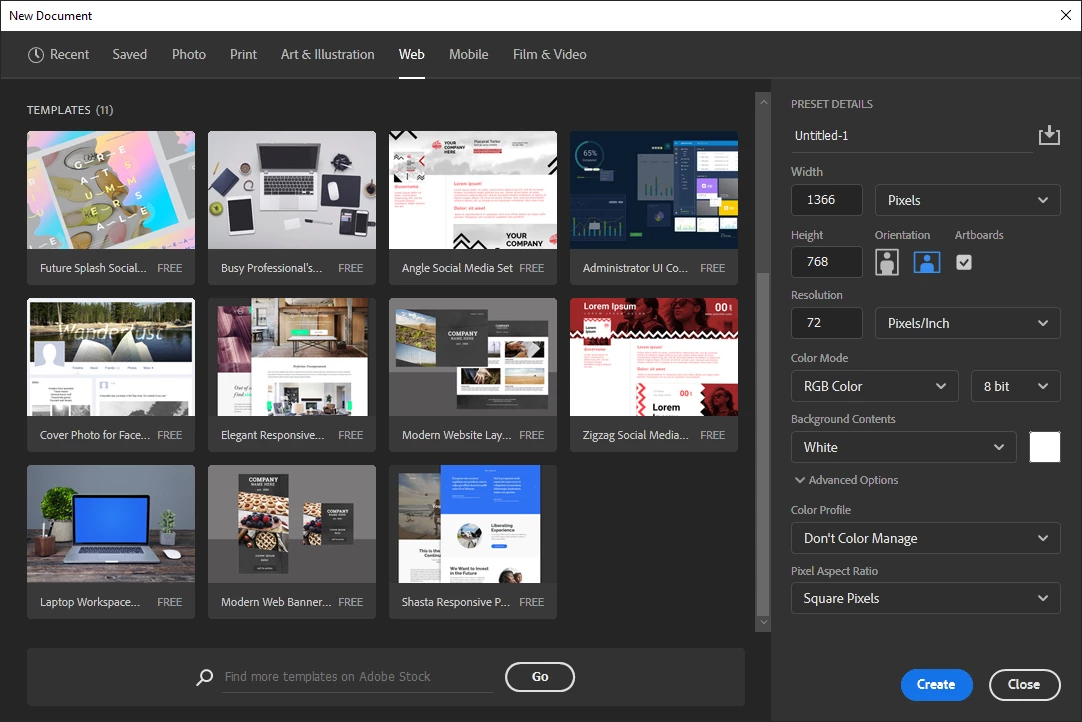Open the Color Profile dropdown
The height and width of the screenshot is (722, 1082).
click(x=926, y=538)
